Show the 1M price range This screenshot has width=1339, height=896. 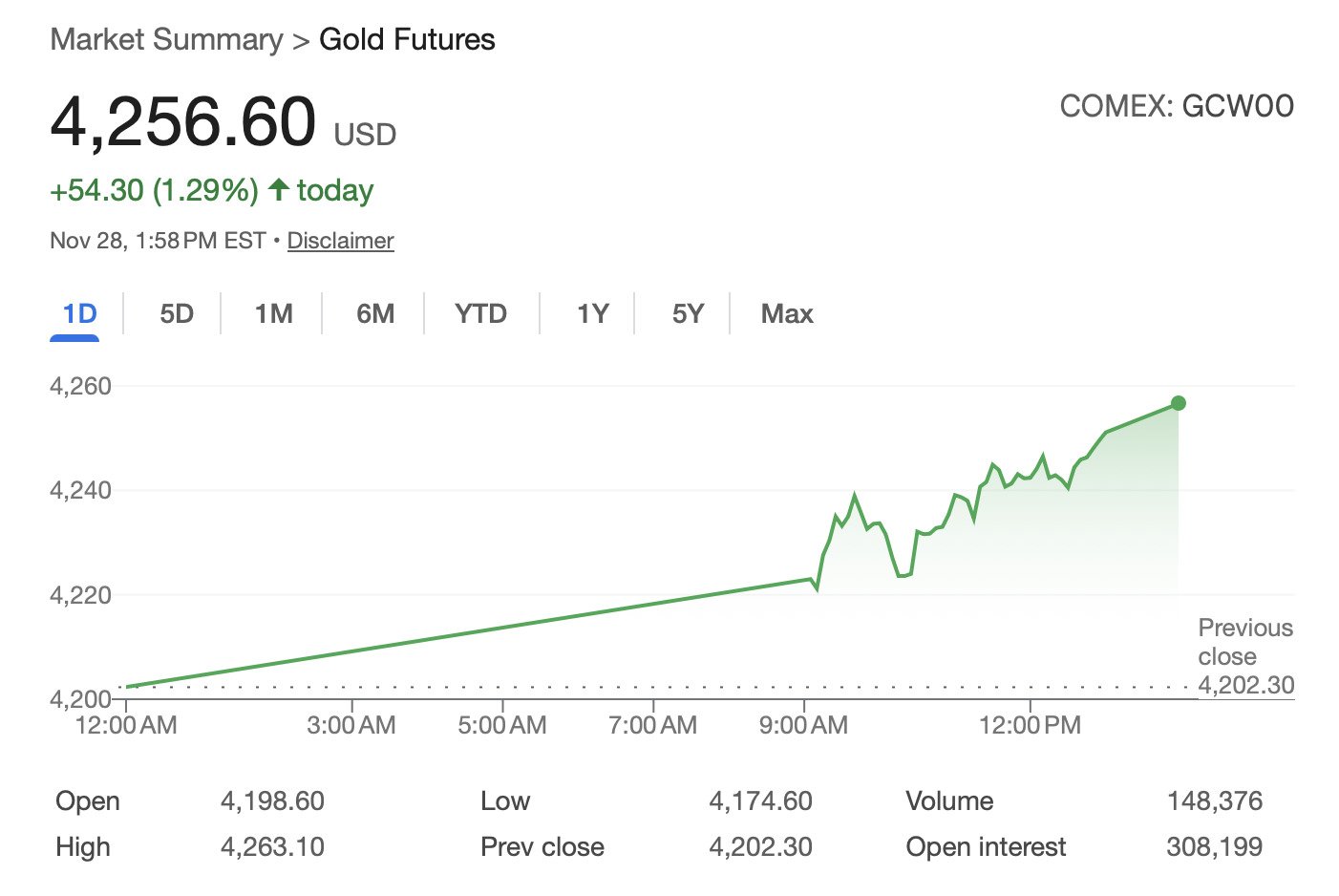pos(274,314)
